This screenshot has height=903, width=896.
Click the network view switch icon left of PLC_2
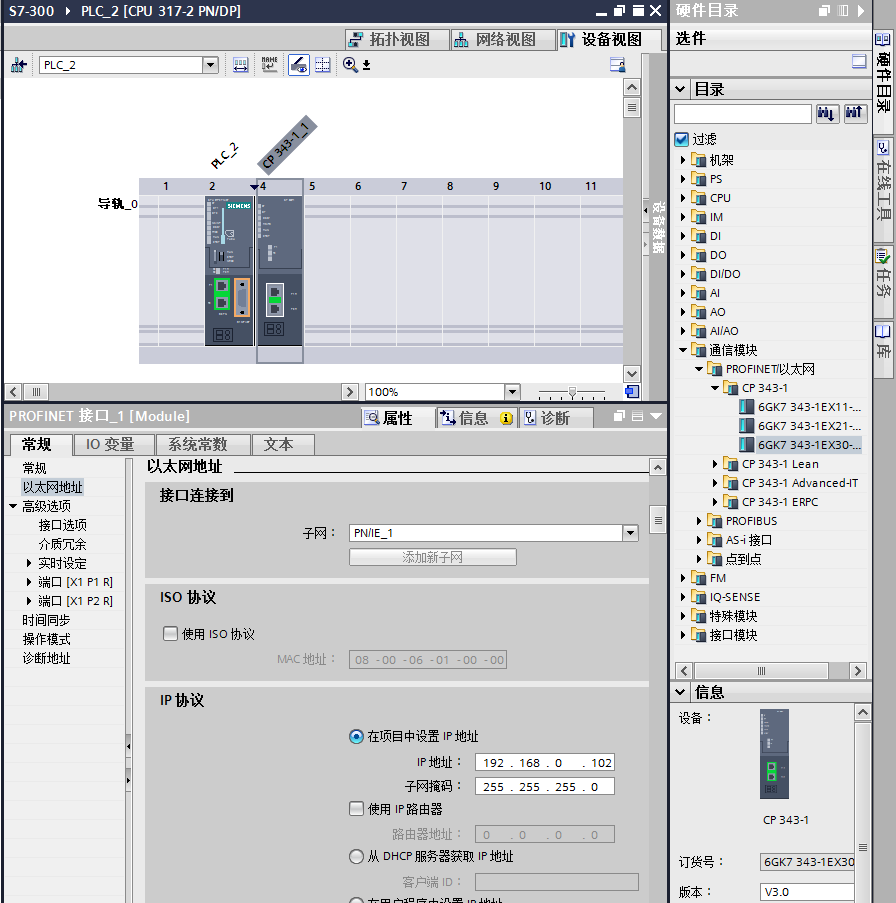19,65
